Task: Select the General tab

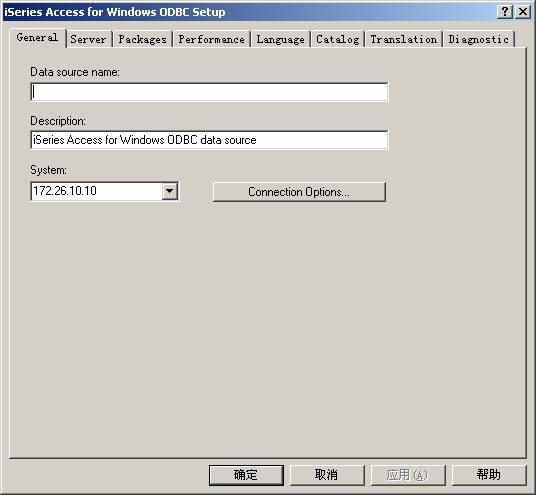Action: [37, 38]
